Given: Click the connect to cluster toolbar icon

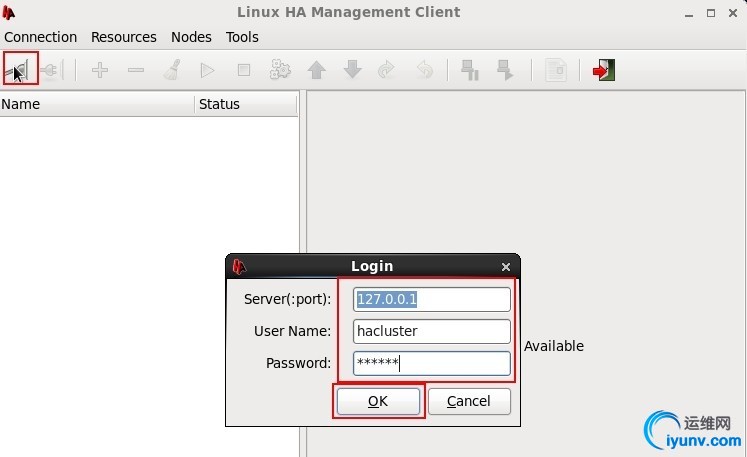Looking at the screenshot, I should pyautogui.click(x=19, y=70).
